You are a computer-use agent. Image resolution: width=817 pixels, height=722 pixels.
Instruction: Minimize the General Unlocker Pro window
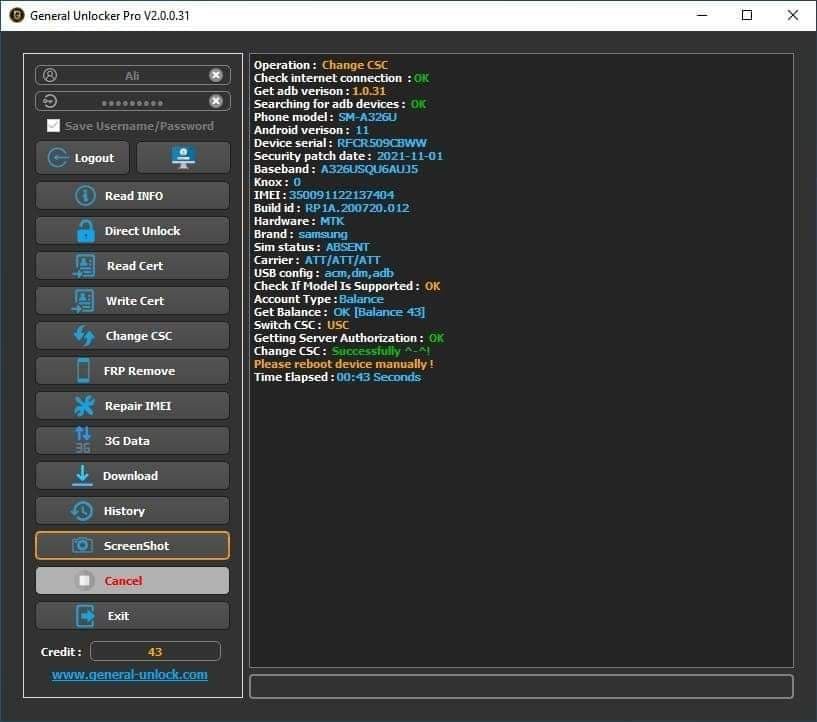click(702, 15)
